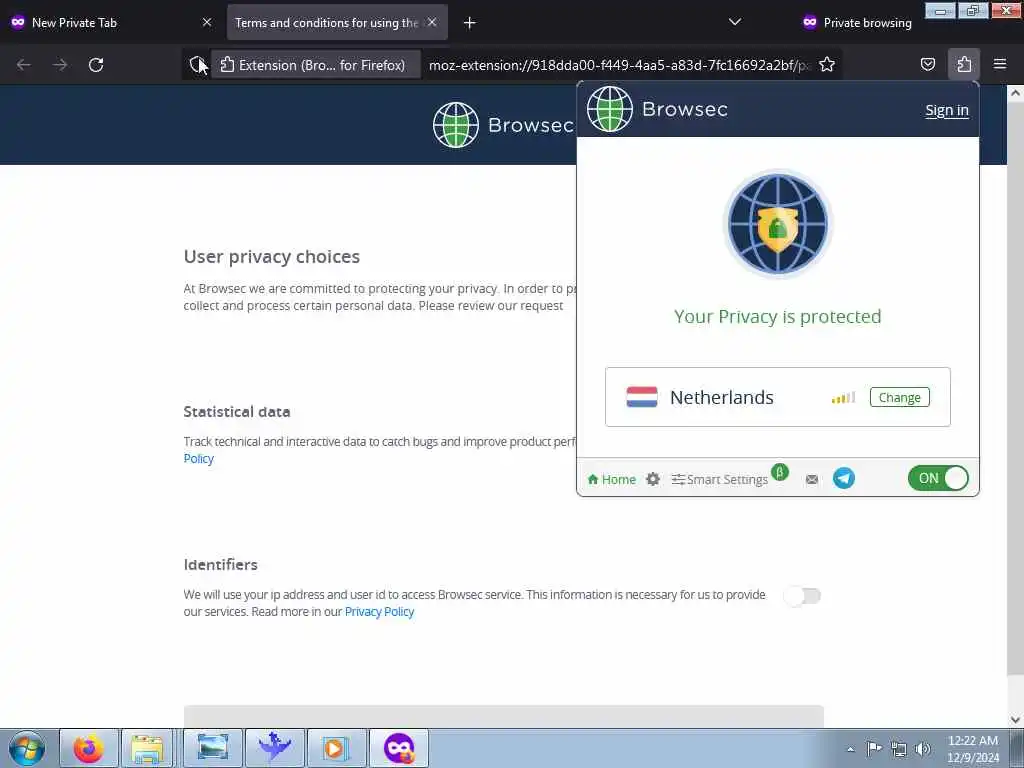Open Browsec Telegram channel icon

click(844, 478)
